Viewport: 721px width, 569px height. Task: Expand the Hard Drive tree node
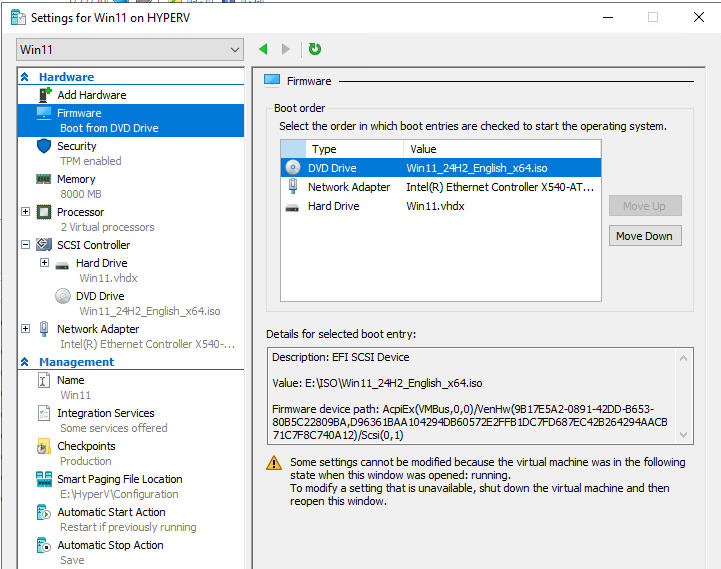coord(44,263)
